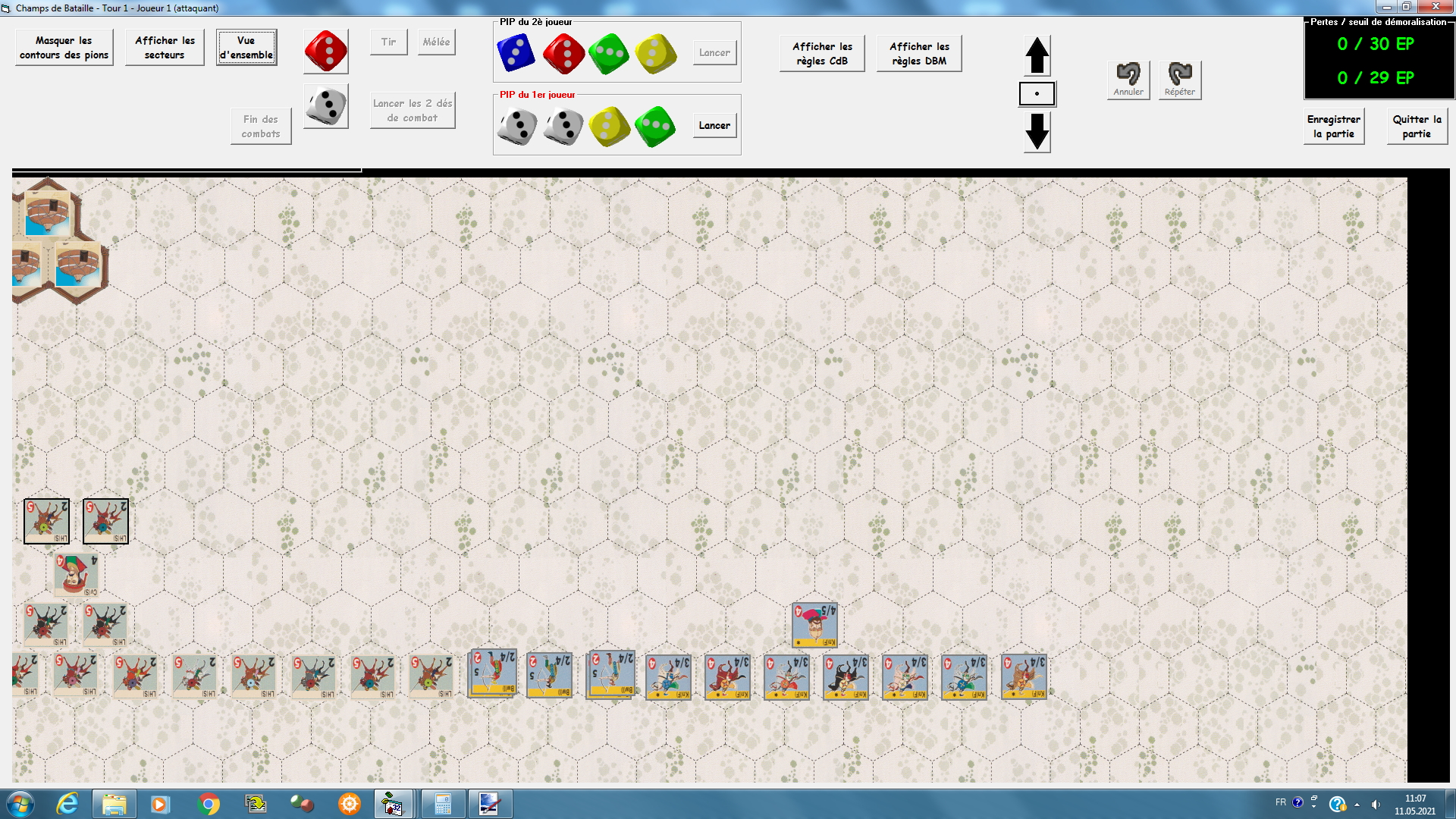Click Masquer les contours des pions
Screen dimensions: 1456x819
click(x=64, y=47)
